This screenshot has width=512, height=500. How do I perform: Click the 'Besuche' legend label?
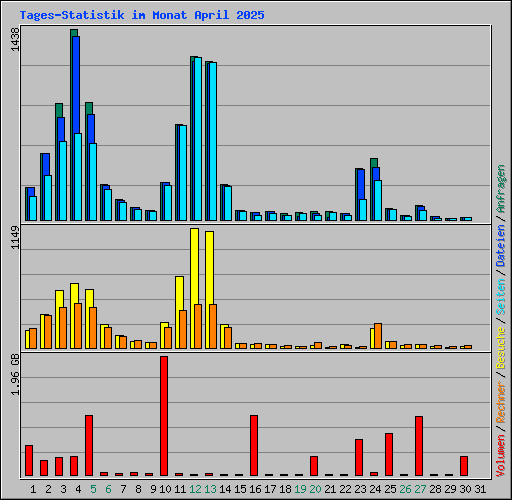(x=501, y=348)
